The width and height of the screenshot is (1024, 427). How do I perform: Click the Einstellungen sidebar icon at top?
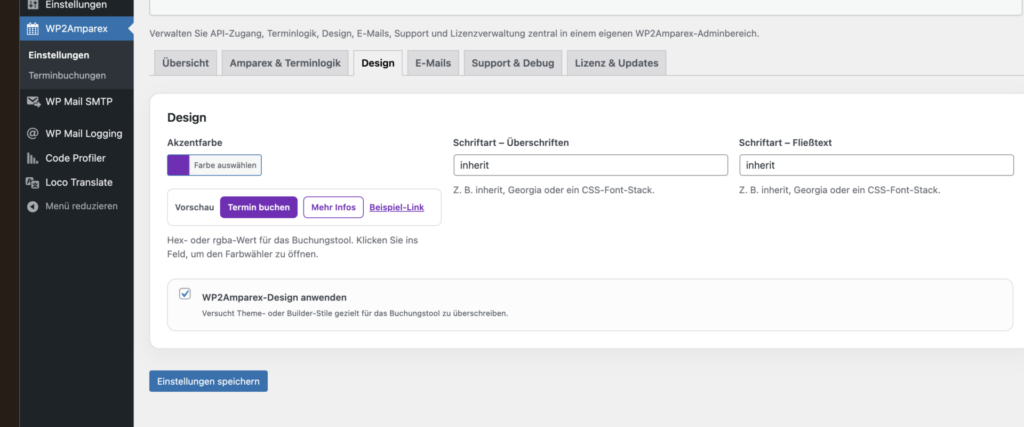click(x=33, y=5)
